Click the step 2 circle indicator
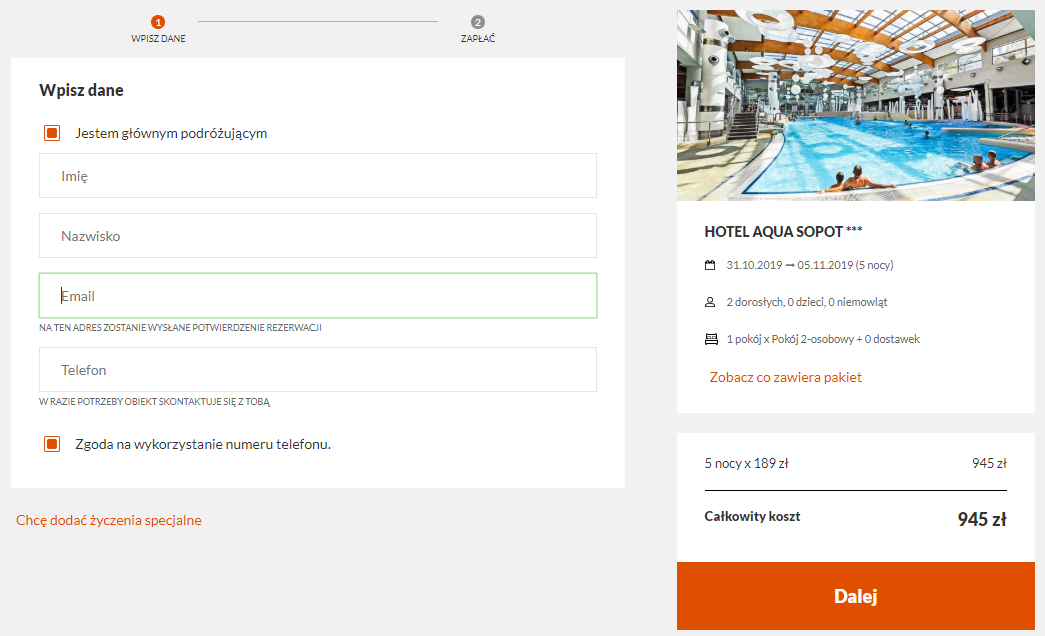1045x636 pixels. [478, 22]
